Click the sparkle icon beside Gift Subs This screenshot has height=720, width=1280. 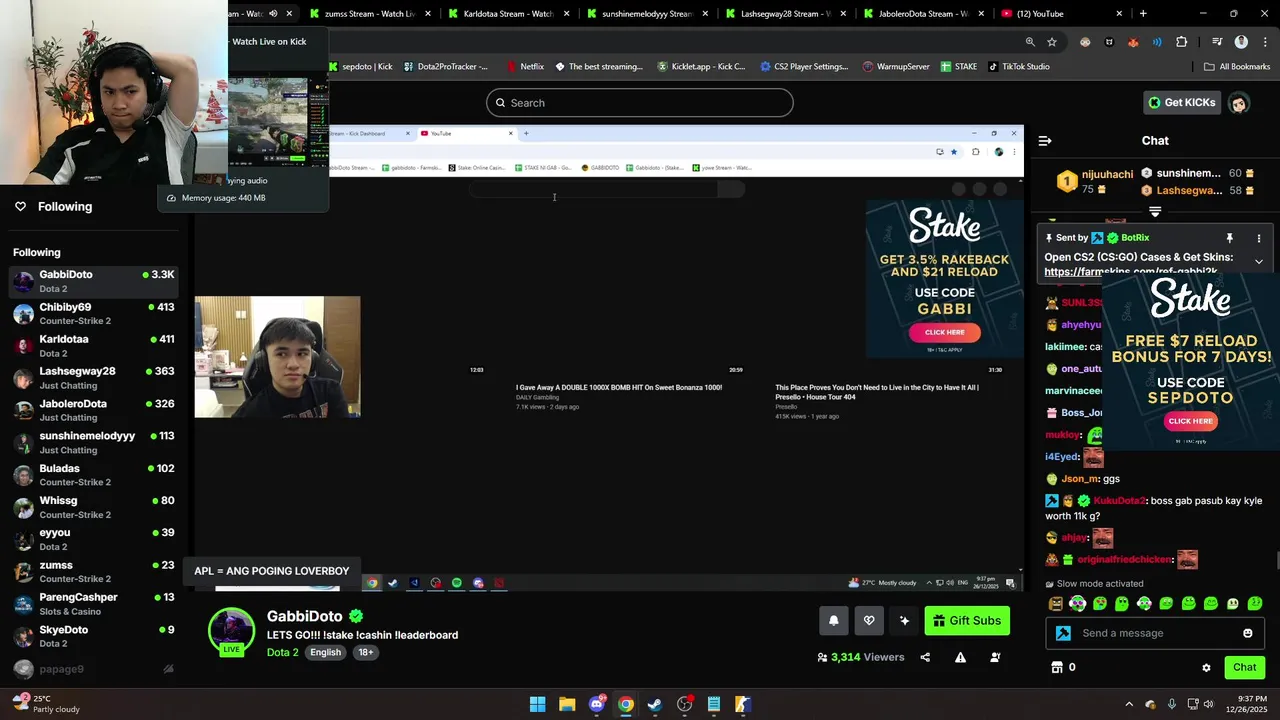click(x=904, y=621)
